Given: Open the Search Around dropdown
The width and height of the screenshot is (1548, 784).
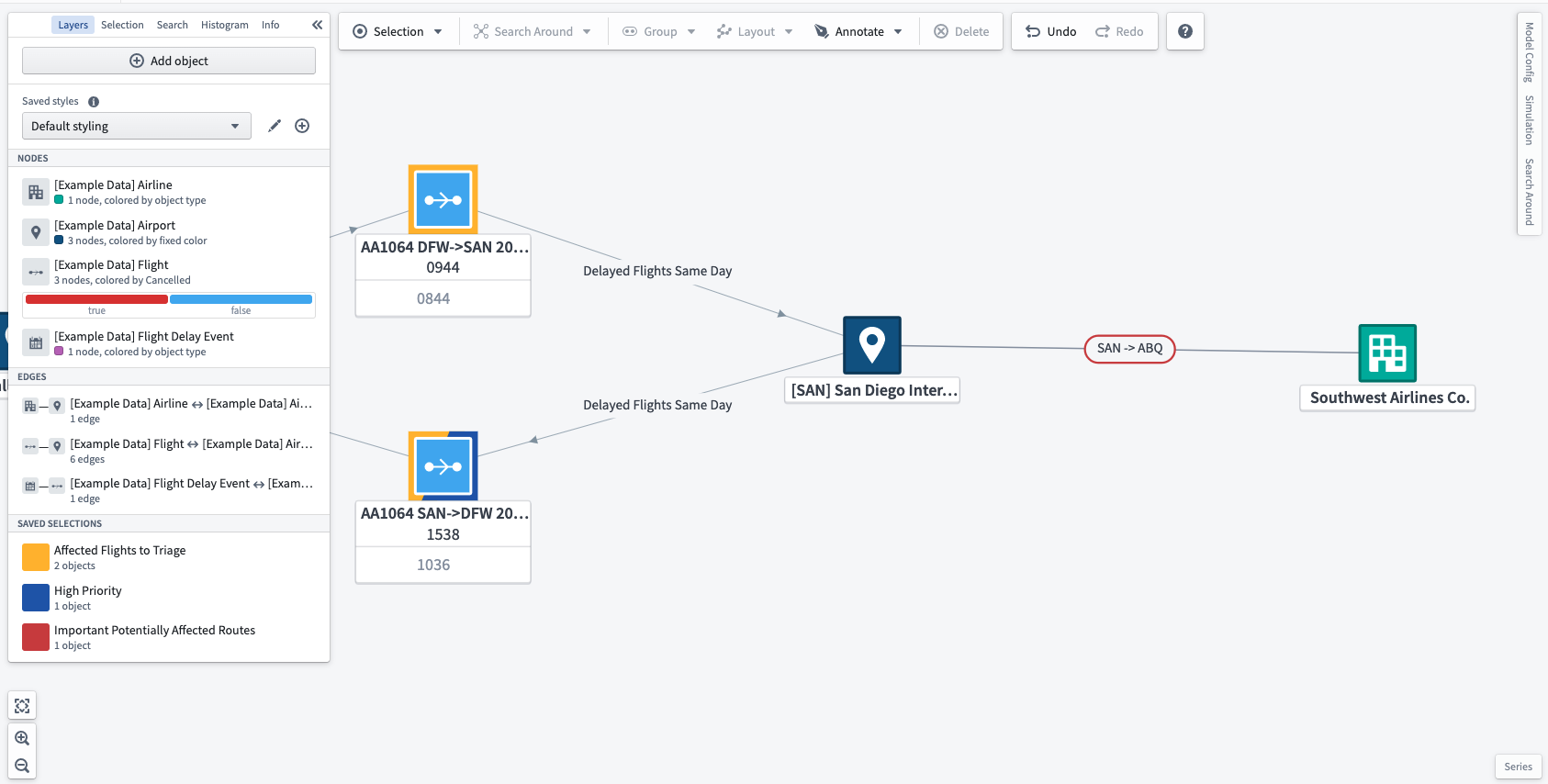Looking at the screenshot, I should pos(533,31).
